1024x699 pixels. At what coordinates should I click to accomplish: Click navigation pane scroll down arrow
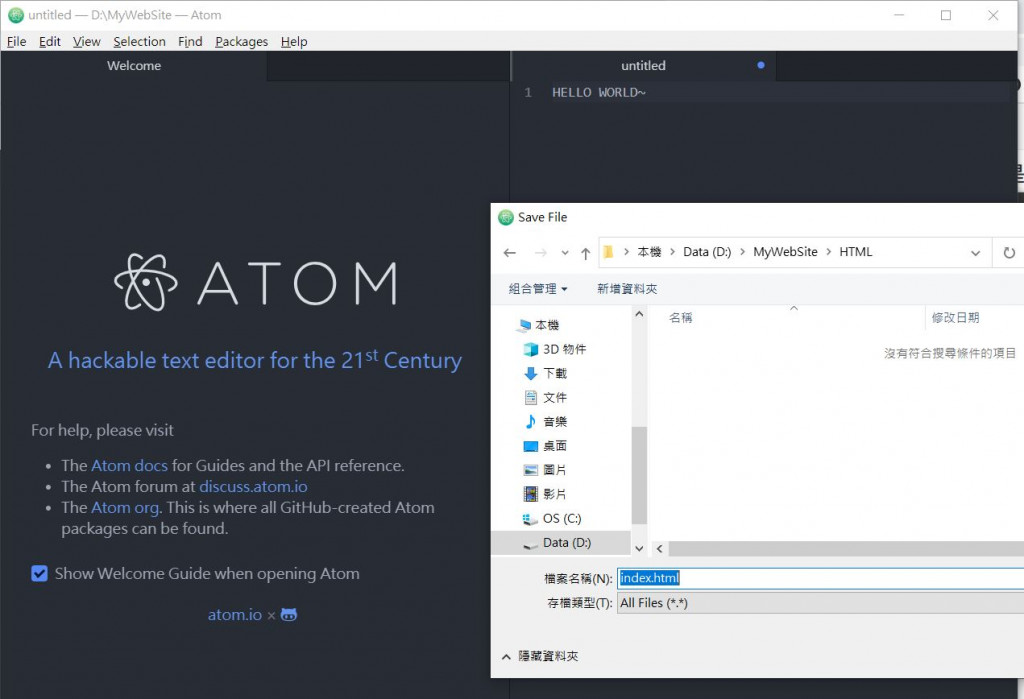[x=639, y=549]
